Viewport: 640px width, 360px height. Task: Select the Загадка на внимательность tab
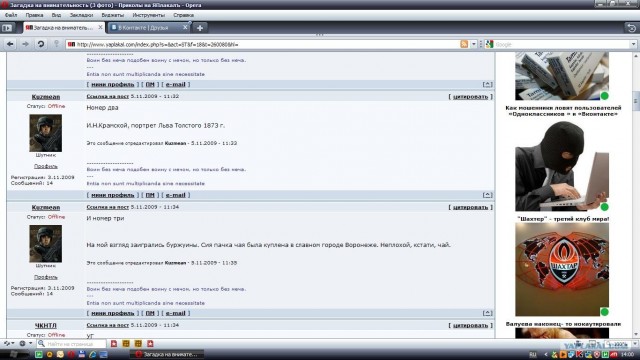coord(64,27)
